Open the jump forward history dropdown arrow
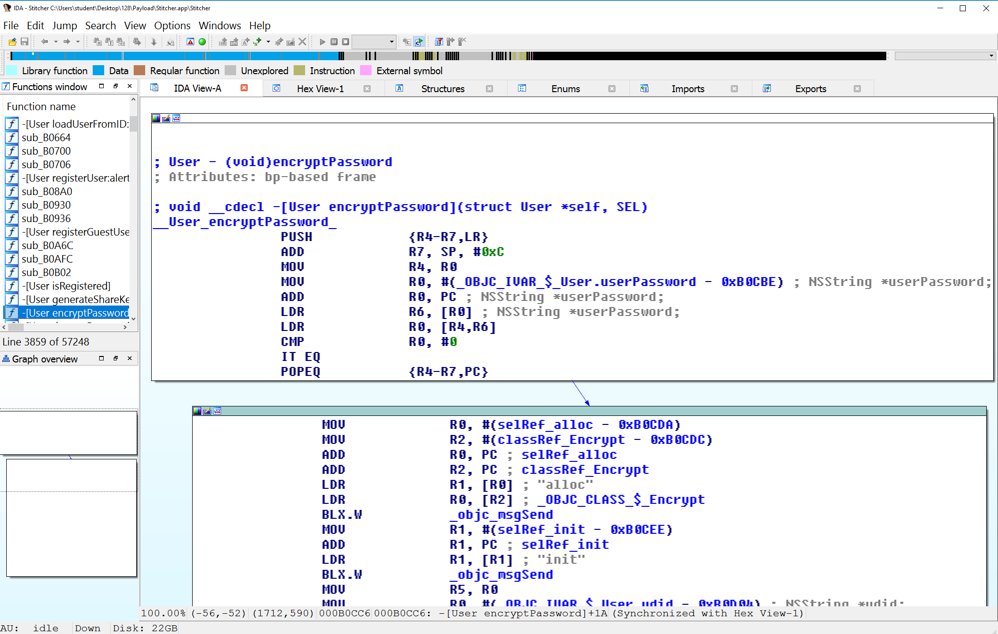 coord(78,42)
